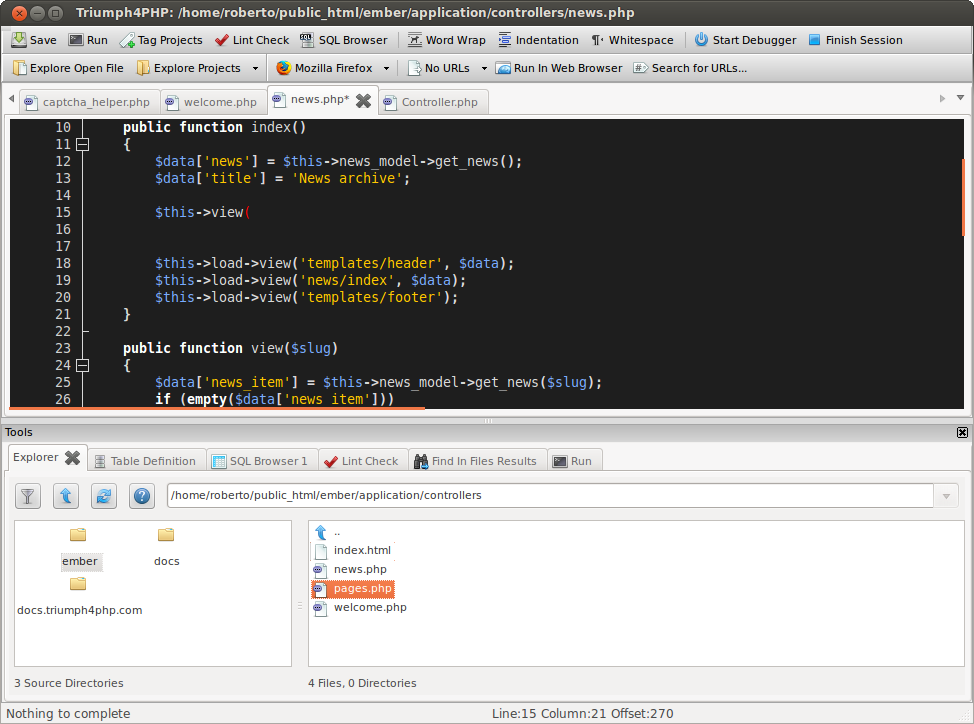Select the ember source directory

80,548
